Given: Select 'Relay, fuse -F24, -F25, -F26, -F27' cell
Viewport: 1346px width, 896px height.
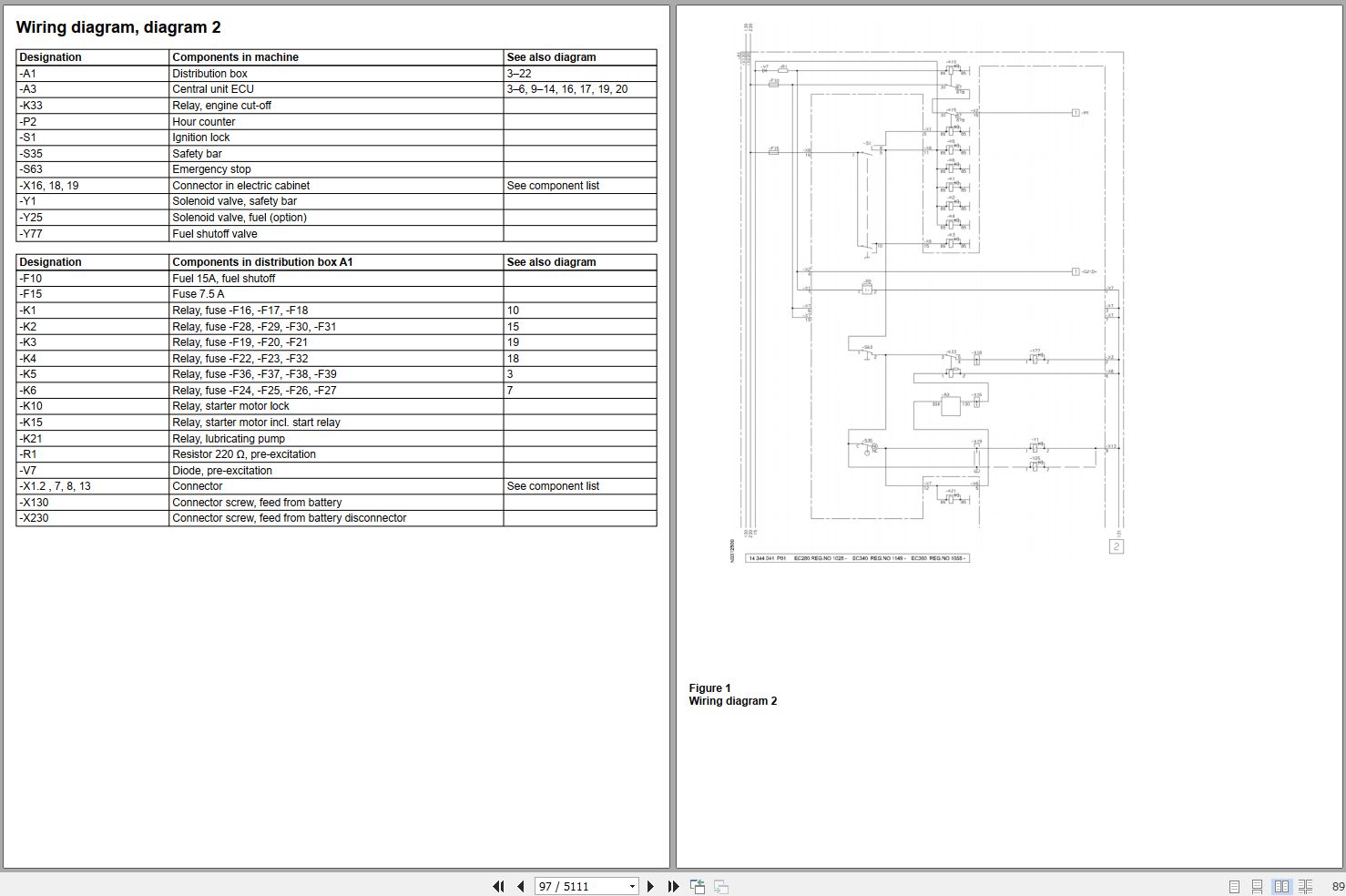Looking at the screenshot, I should [x=336, y=391].
